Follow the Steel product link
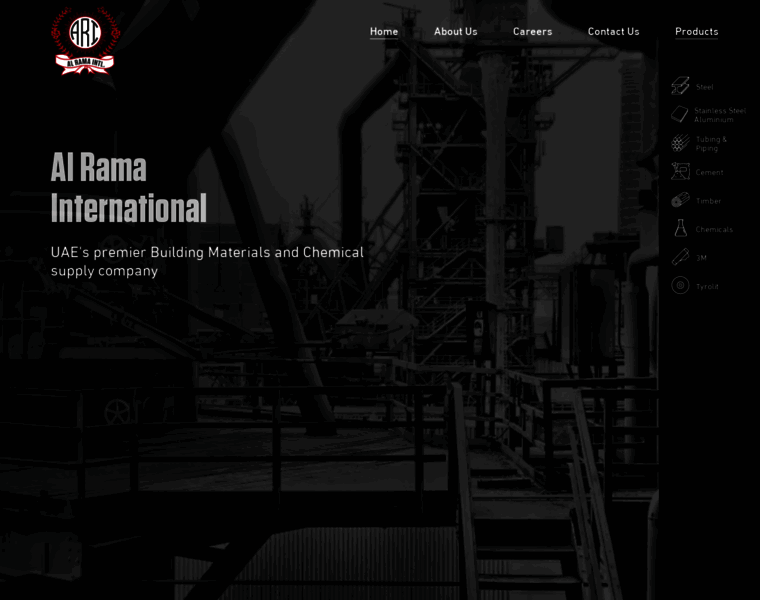 point(705,87)
